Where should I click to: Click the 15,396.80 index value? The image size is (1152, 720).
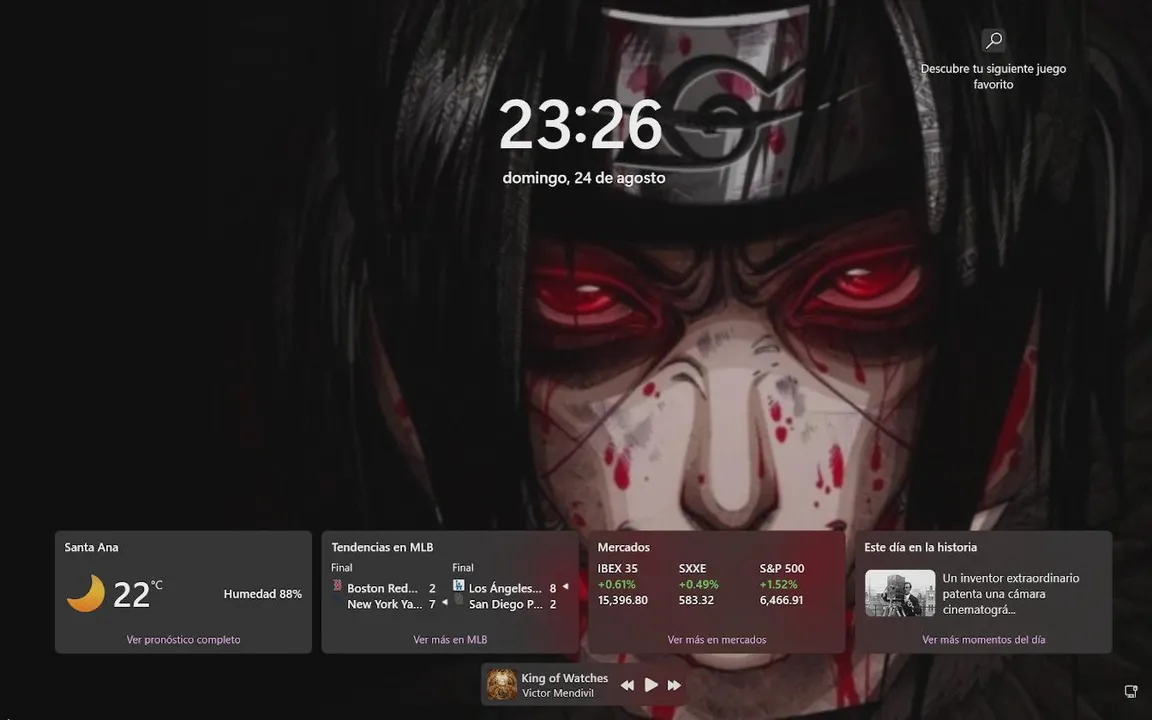(x=622, y=600)
